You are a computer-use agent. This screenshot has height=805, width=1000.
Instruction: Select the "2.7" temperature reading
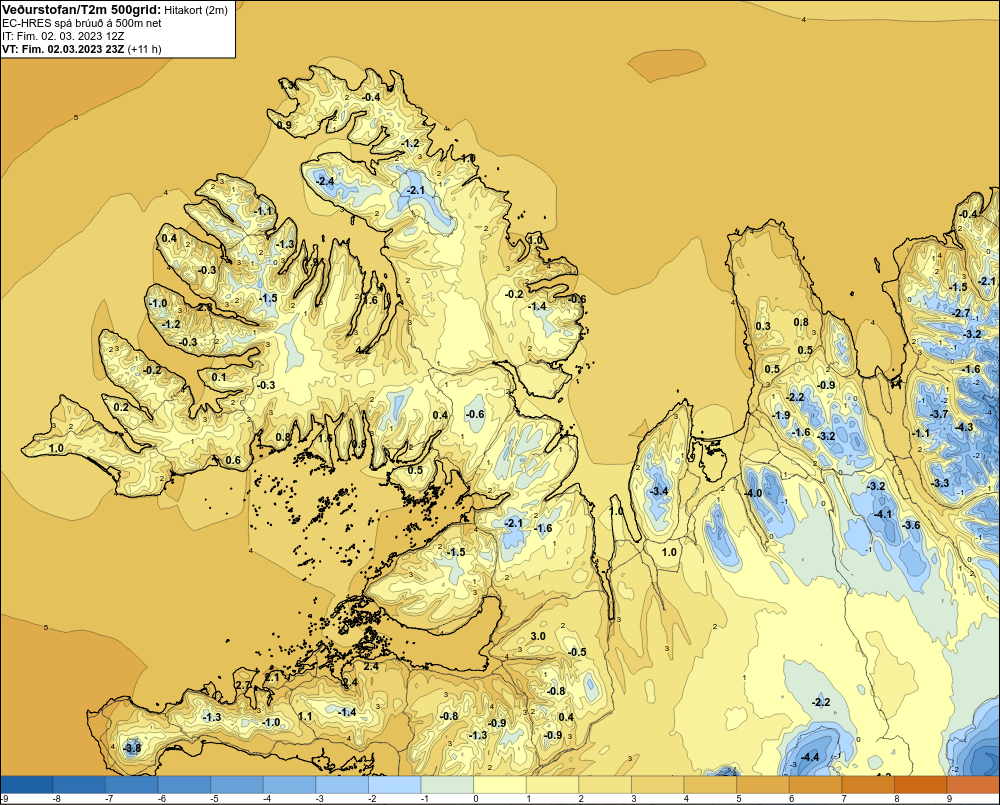pos(243,685)
